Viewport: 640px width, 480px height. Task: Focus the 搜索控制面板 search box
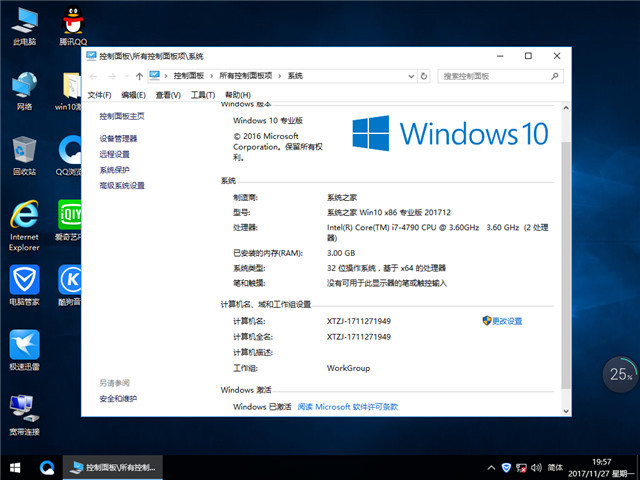pos(500,76)
